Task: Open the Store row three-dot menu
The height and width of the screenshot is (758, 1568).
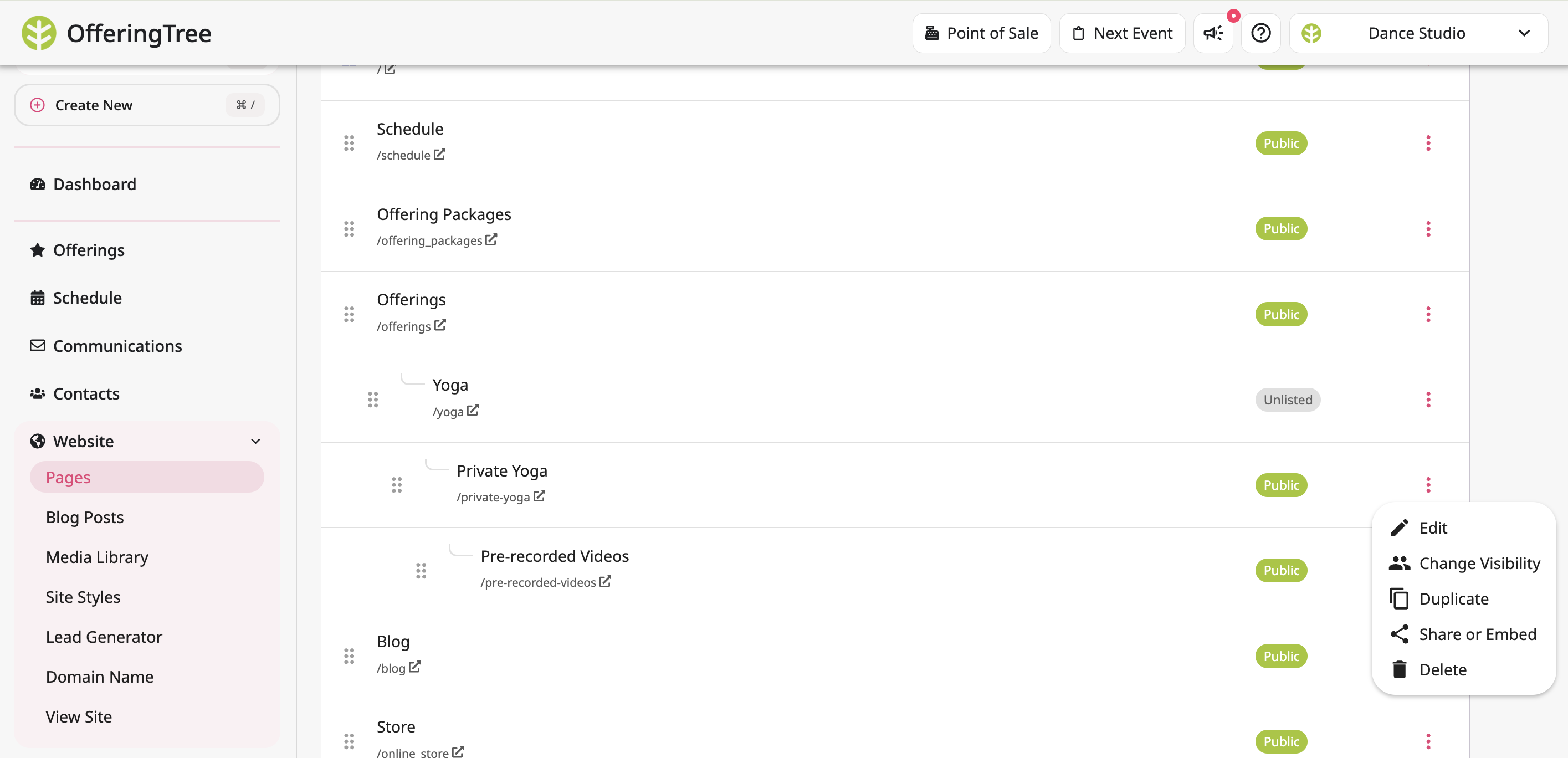Action: (1428, 741)
